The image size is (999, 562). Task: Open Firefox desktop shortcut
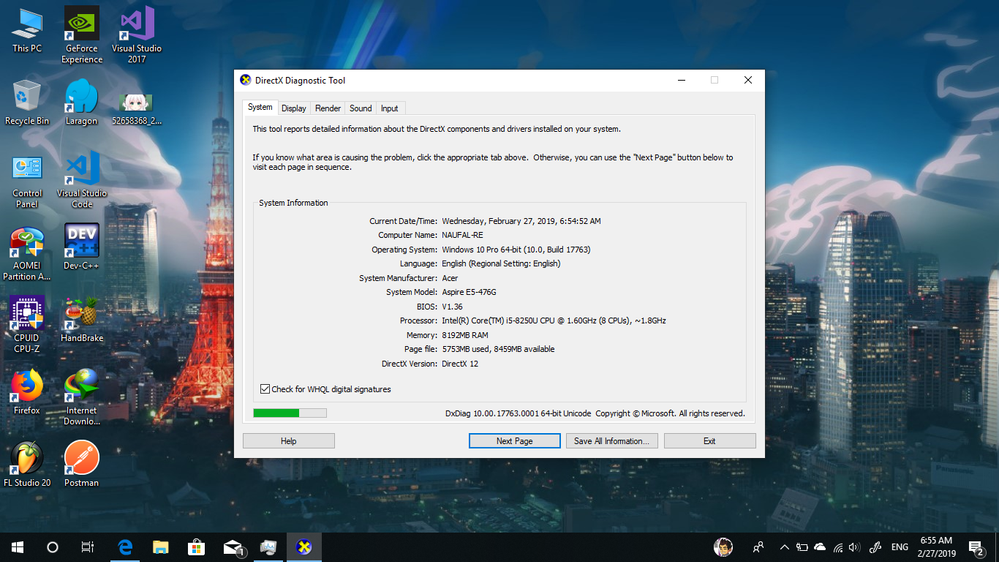pyautogui.click(x=27, y=392)
